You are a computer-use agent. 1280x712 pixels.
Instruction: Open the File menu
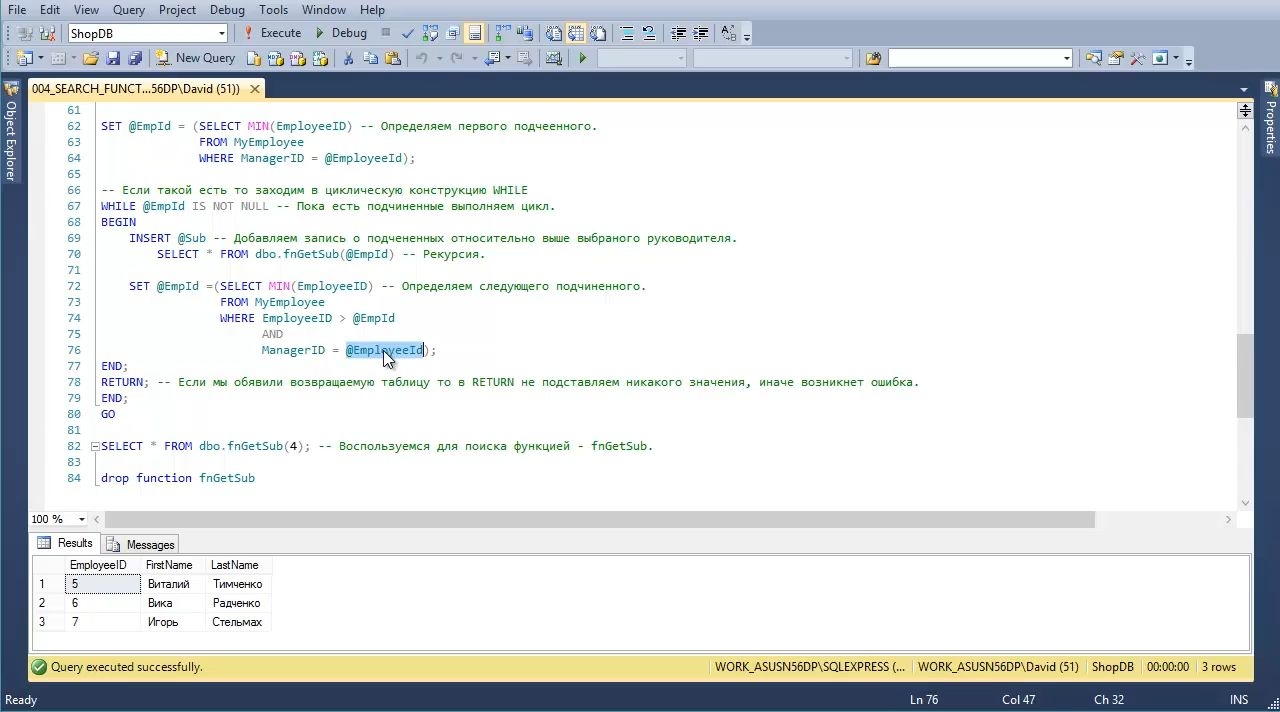[17, 9]
